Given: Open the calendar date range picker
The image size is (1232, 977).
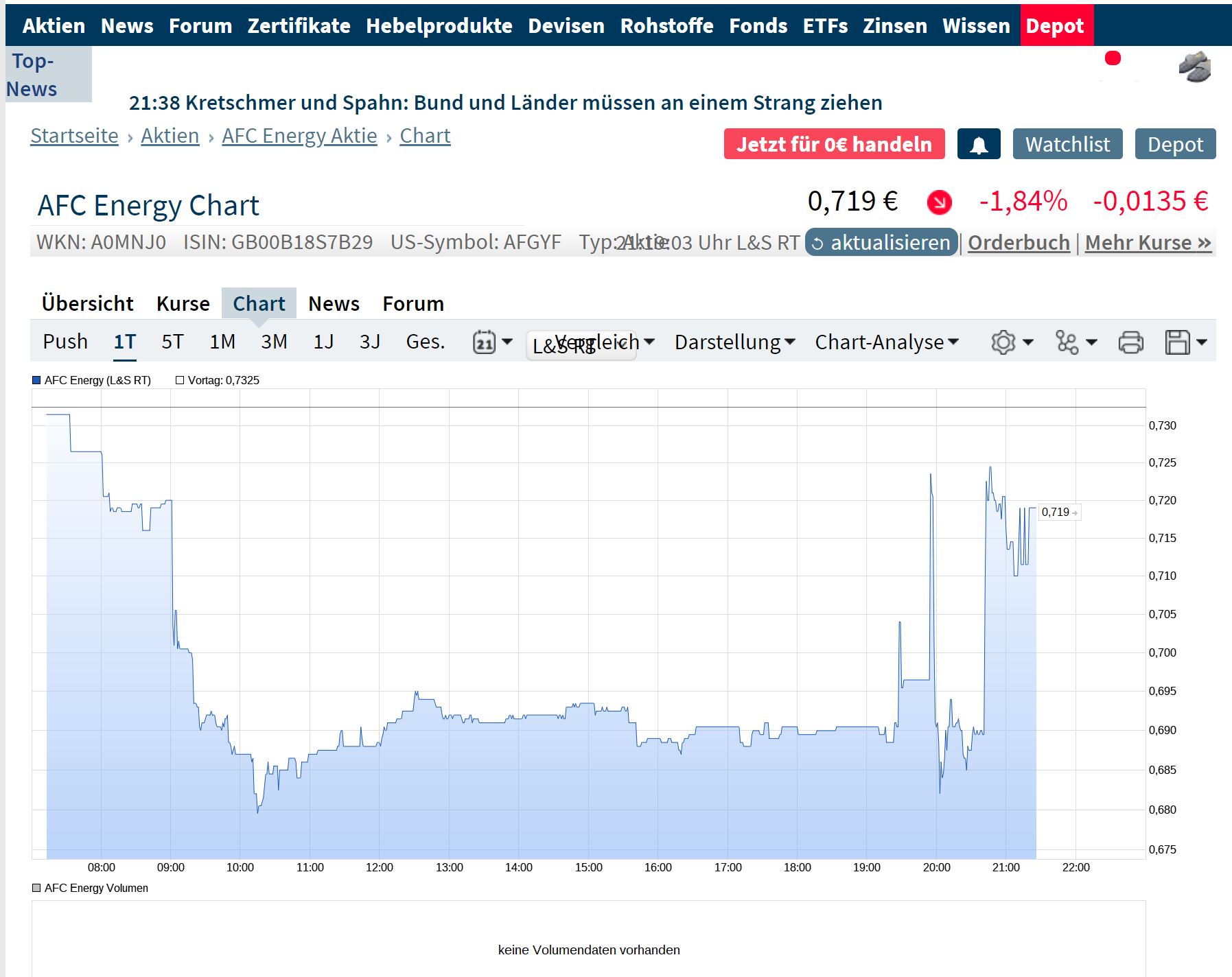Looking at the screenshot, I should click(492, 342).
